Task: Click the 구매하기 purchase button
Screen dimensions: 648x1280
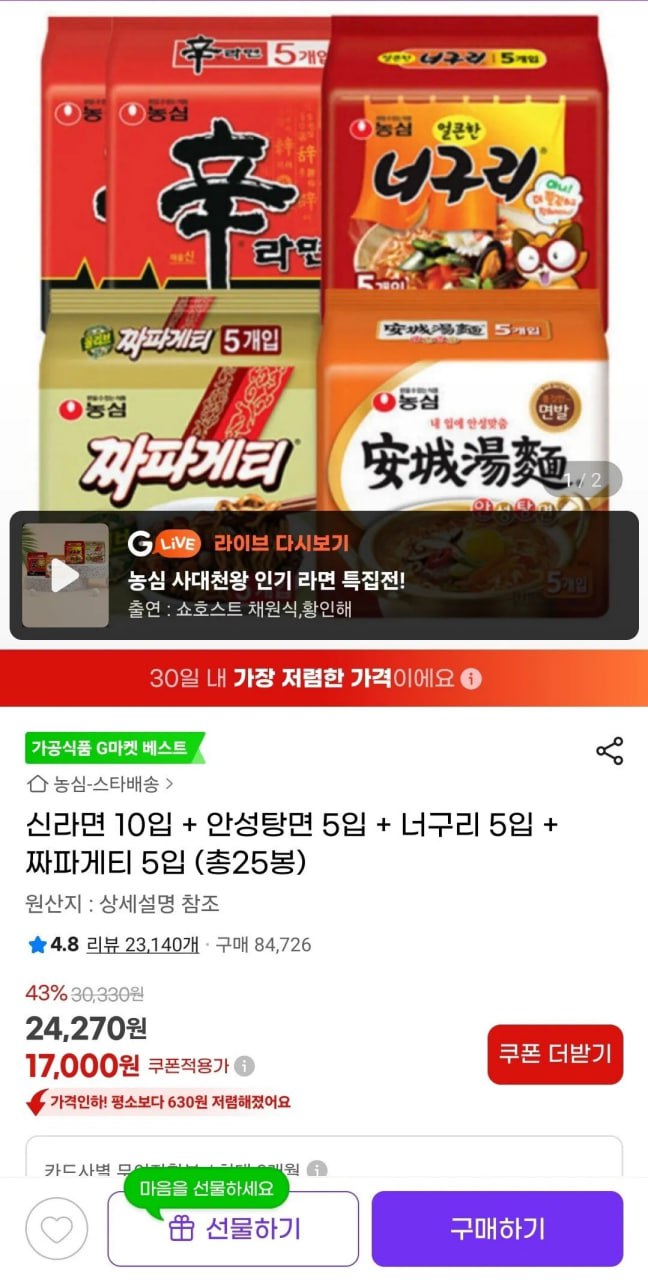Action: [x=497, y=1228]
